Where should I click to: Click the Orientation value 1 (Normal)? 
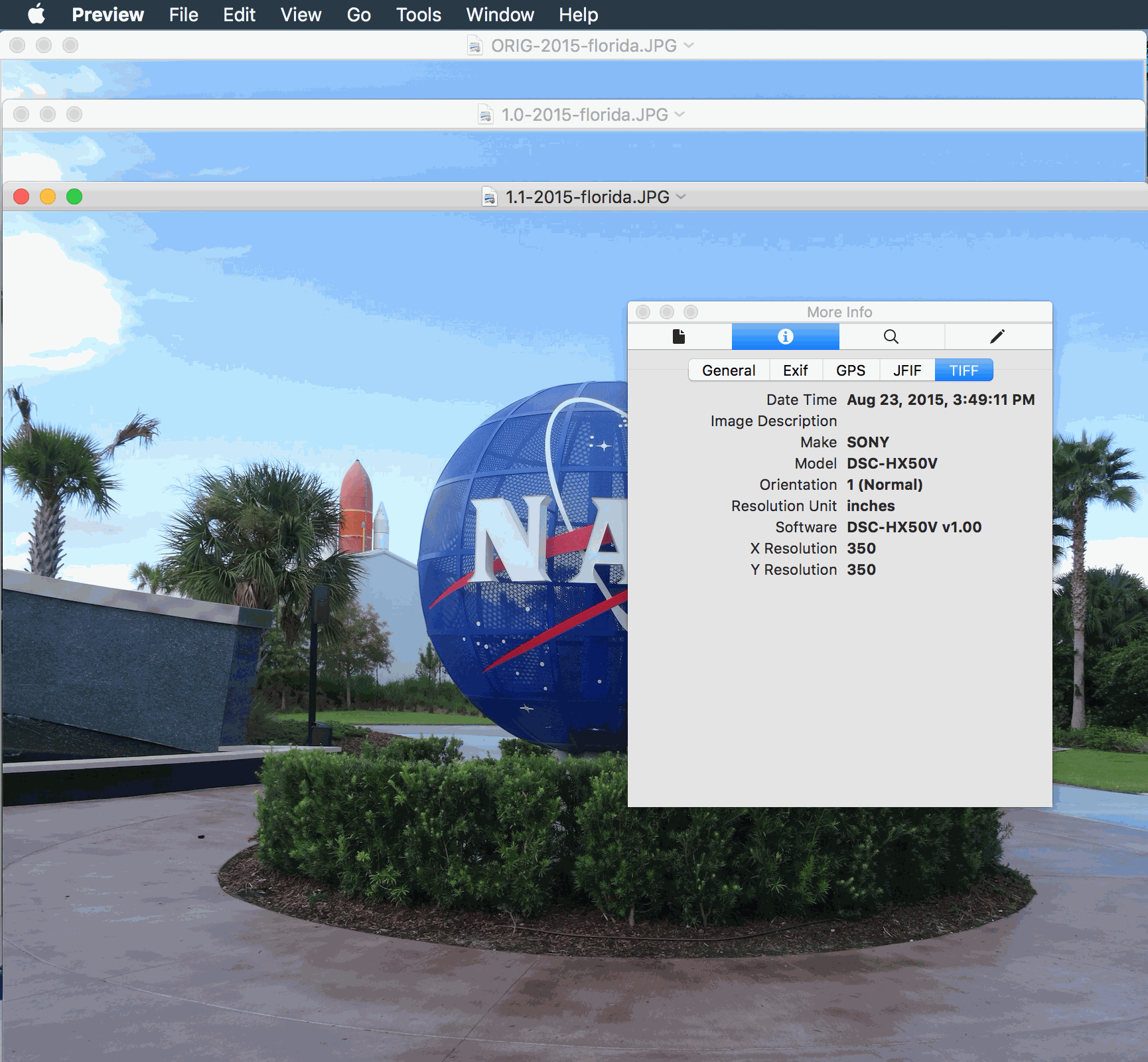(885, 485)
